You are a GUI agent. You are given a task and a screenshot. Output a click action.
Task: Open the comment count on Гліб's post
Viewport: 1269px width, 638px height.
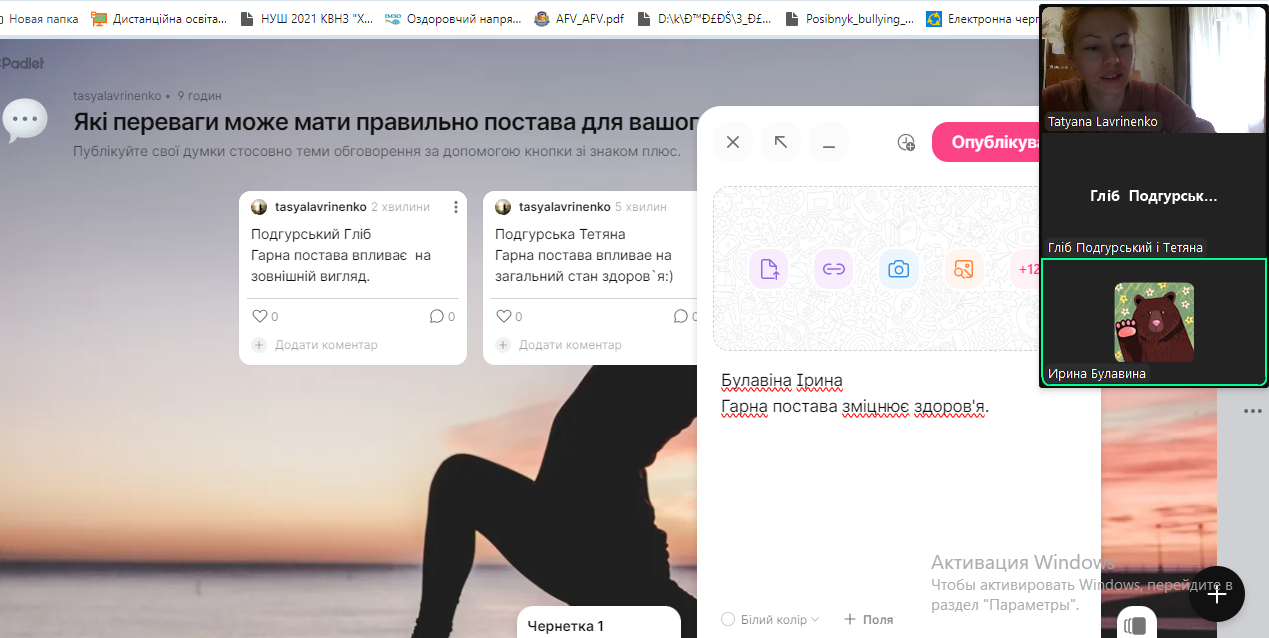(441, 316)
